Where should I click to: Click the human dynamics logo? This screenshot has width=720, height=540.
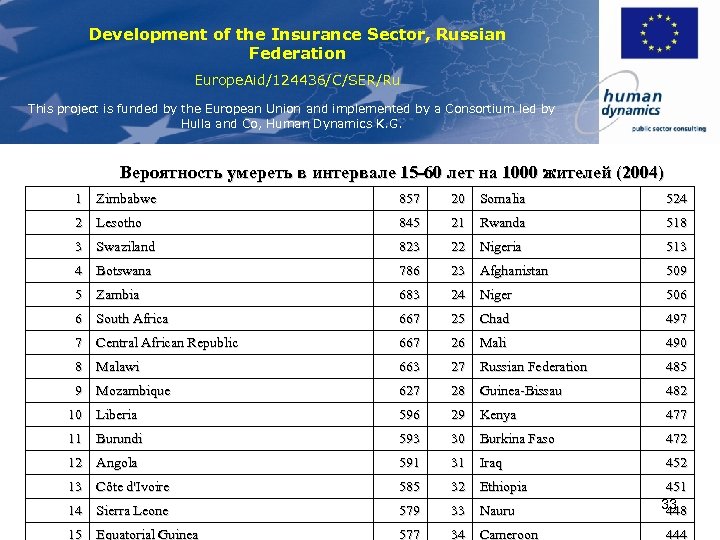click(643, 104)
